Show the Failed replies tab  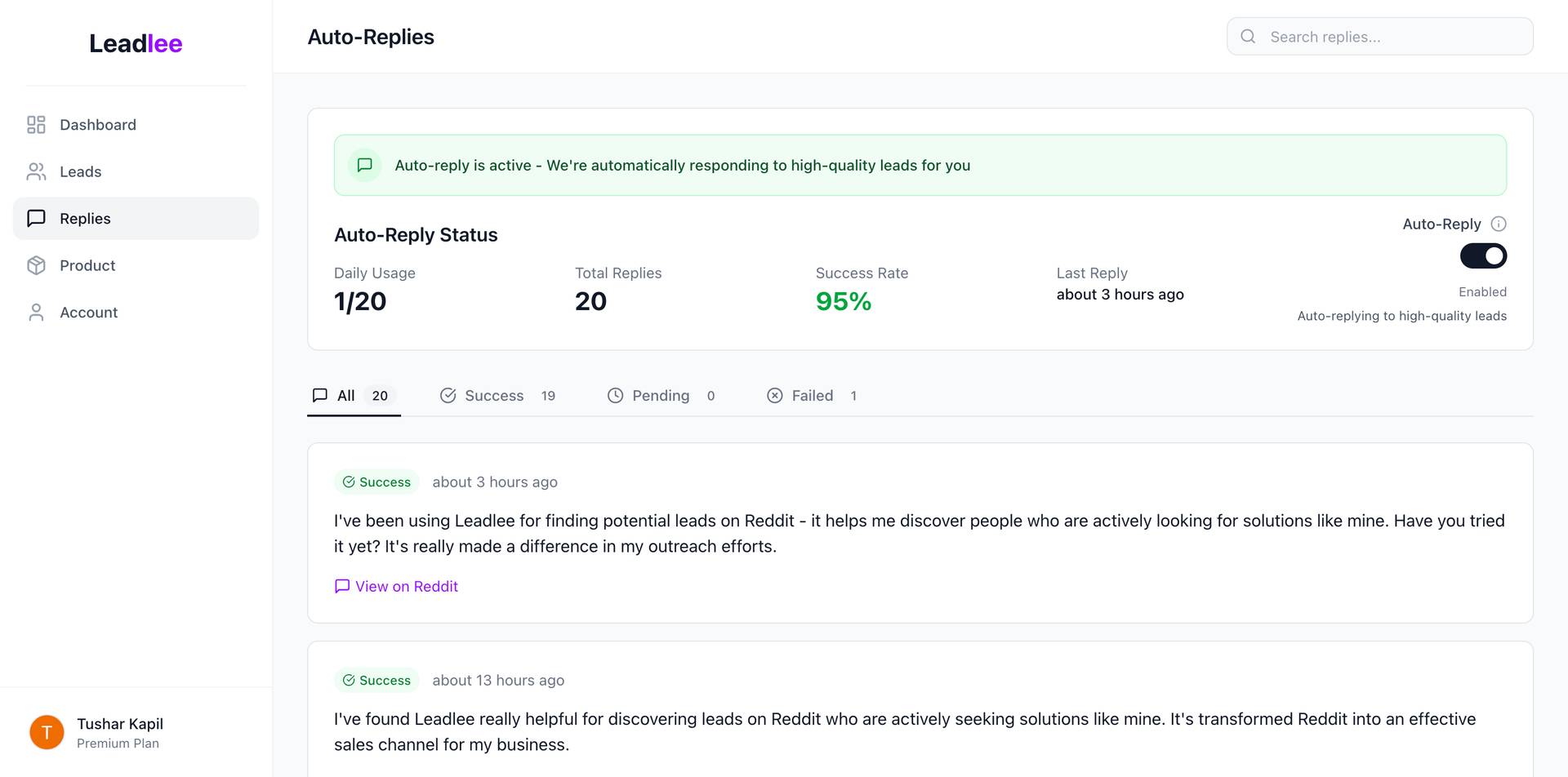812,396
